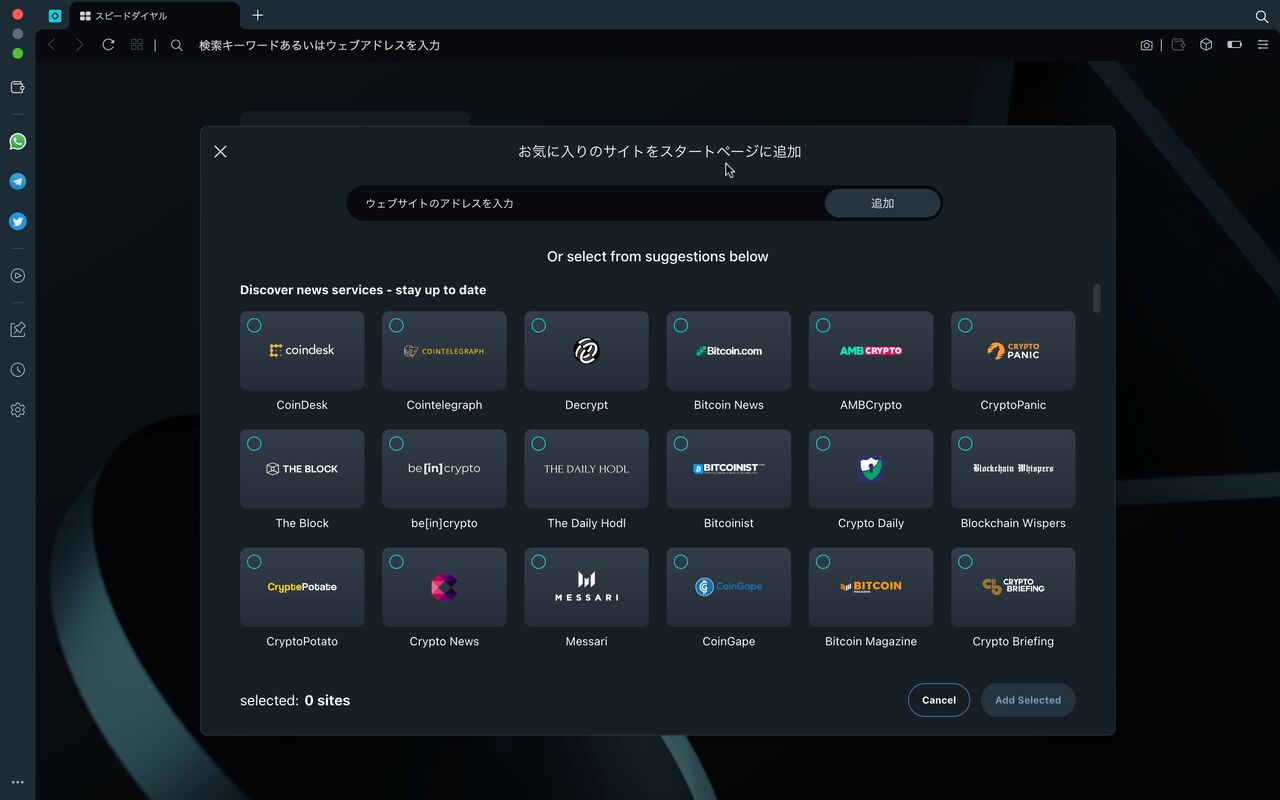1280x800 pixels.
Task: Click the Add Selected button
Action: coord(1028,700)
